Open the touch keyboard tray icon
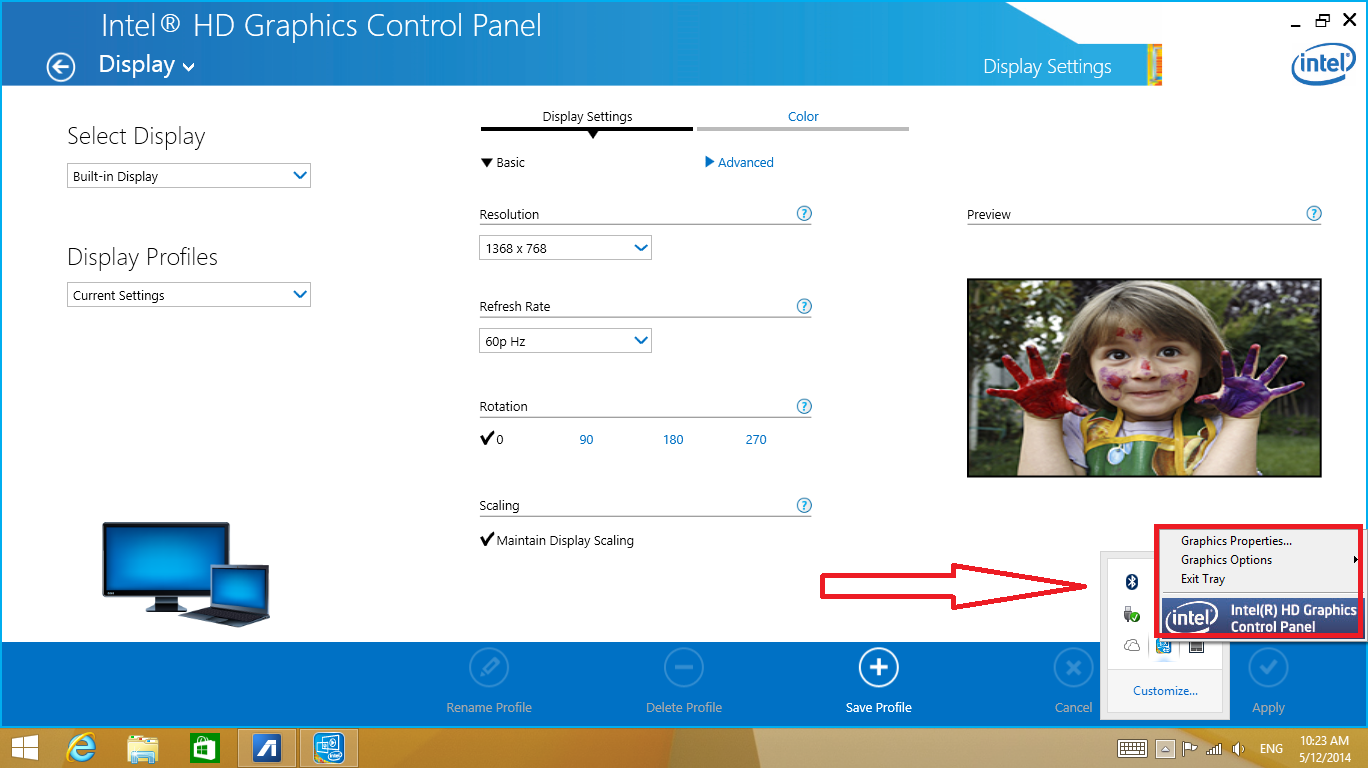The height and width of the screenshot is (768, 1368). coord(1132,748)
